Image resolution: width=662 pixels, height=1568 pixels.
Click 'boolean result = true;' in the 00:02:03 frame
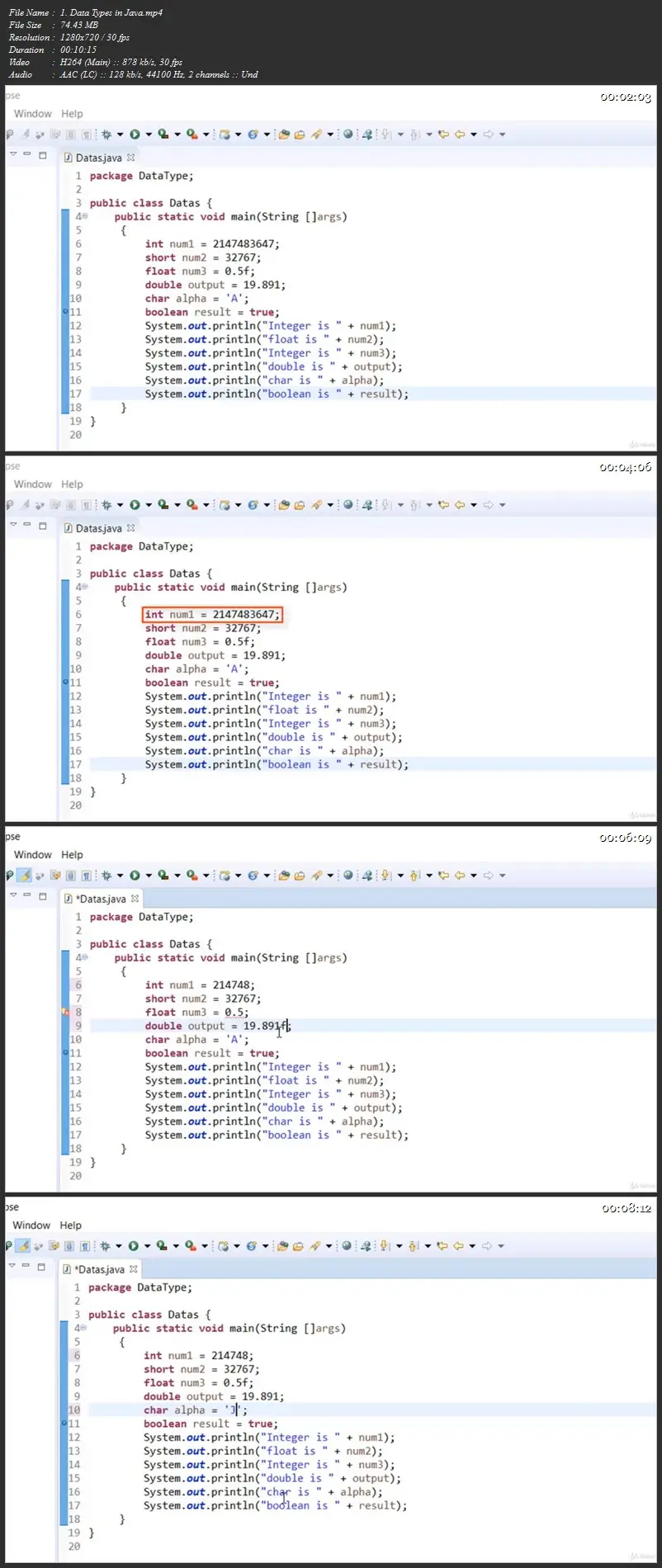(212, 312)
